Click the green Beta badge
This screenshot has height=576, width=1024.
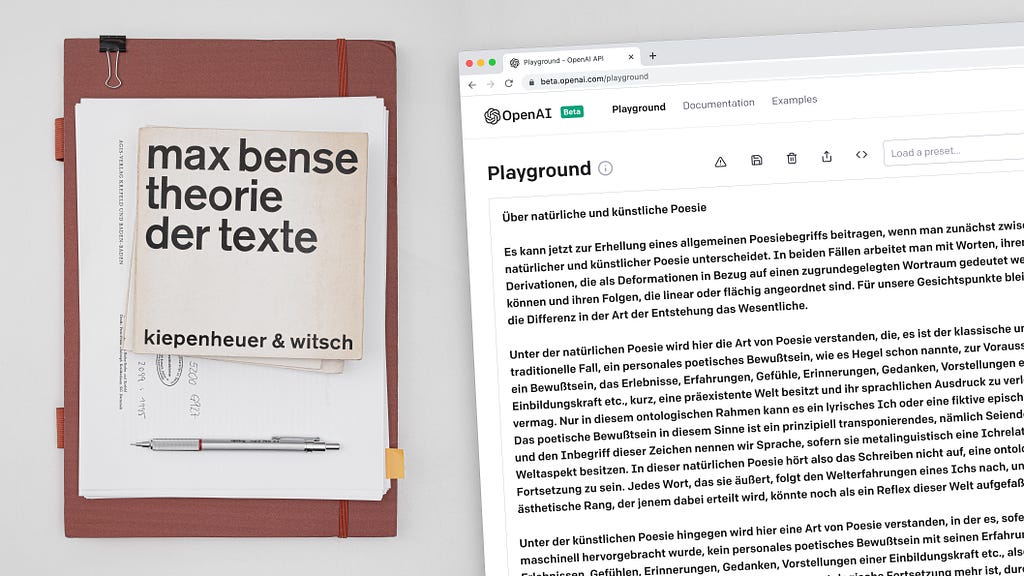pos(572,112)
